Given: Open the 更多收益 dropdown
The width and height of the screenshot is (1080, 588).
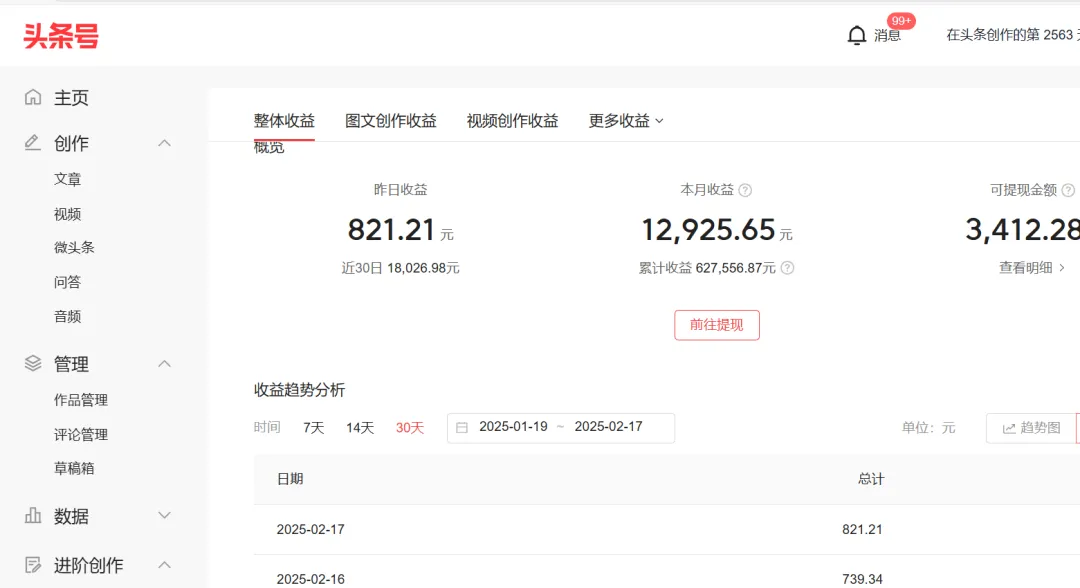Looking at the screenshot, I should (625, 120).
